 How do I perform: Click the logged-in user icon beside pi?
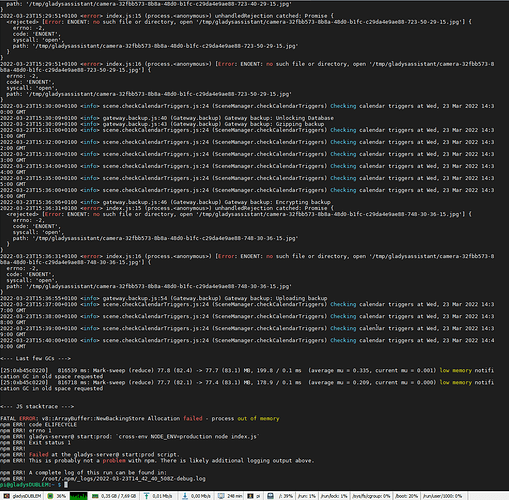pyautogui.click(x=250, y=496)
